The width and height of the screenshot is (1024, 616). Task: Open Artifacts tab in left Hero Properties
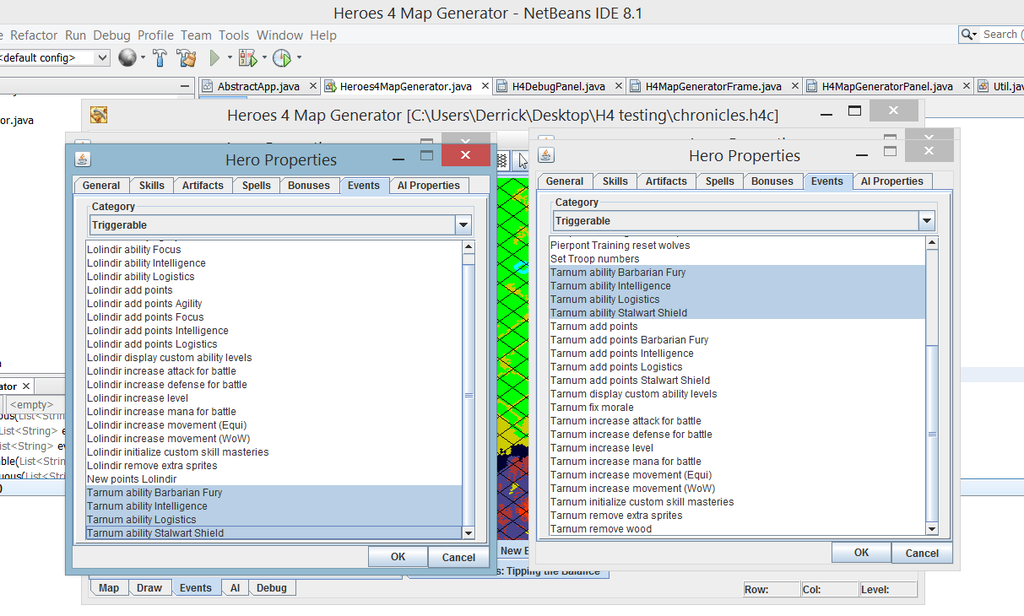click(202, 186)
